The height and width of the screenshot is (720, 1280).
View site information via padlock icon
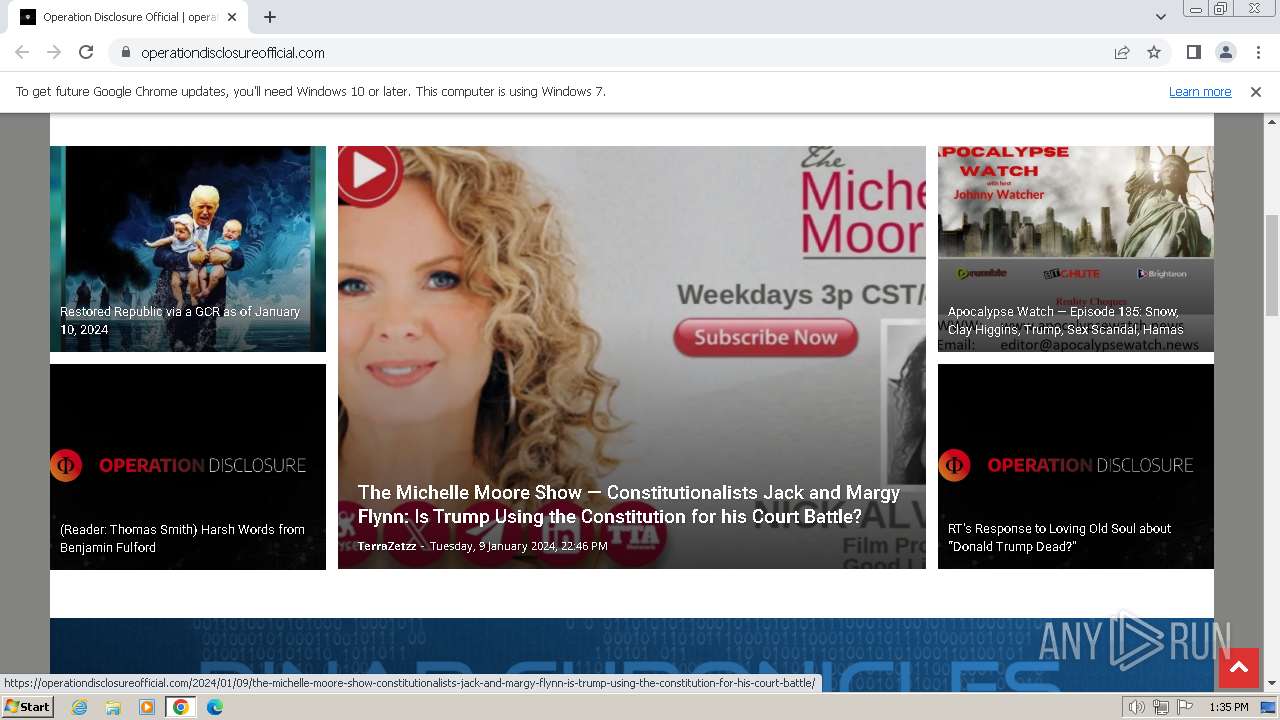(126, 52)
